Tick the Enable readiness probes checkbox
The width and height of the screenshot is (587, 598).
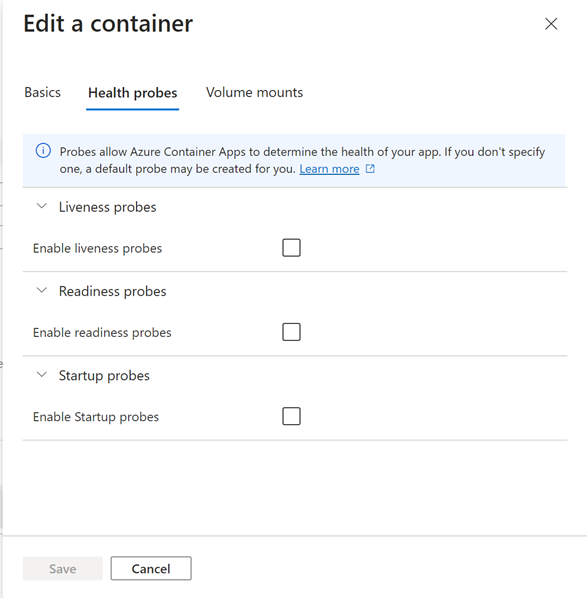click(291, 332)
